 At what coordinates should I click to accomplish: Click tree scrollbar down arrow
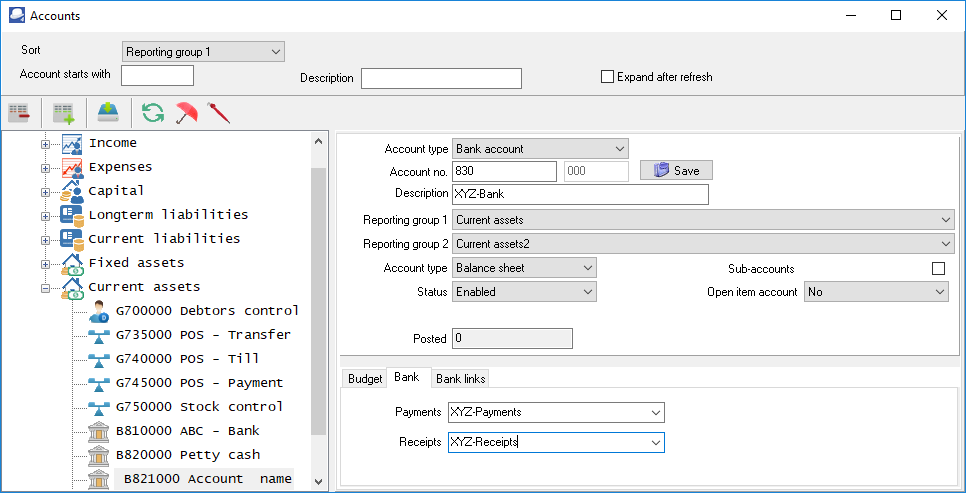[x=319, y=482]
